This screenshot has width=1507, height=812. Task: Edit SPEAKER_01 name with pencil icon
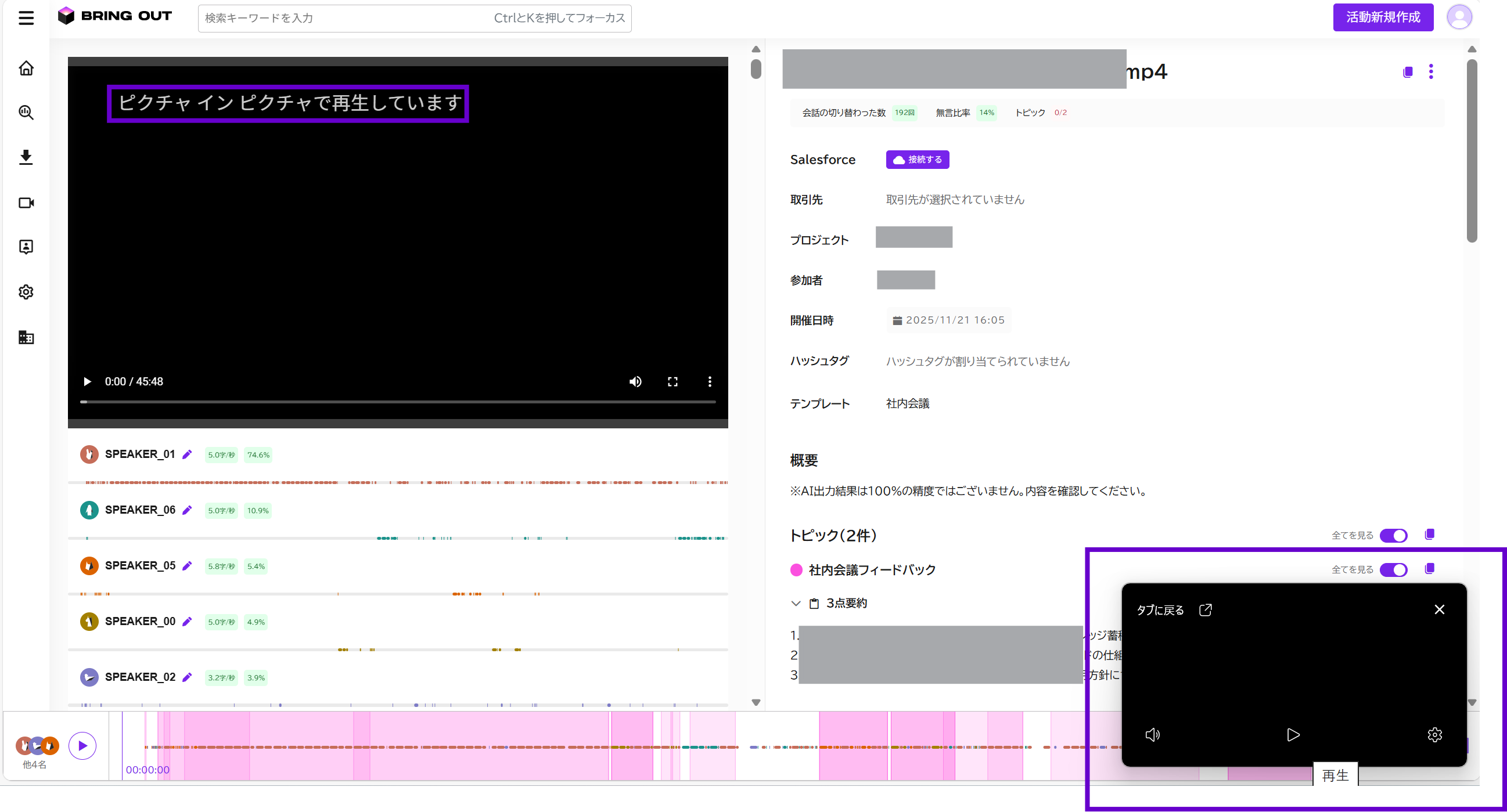pos(187,454)
